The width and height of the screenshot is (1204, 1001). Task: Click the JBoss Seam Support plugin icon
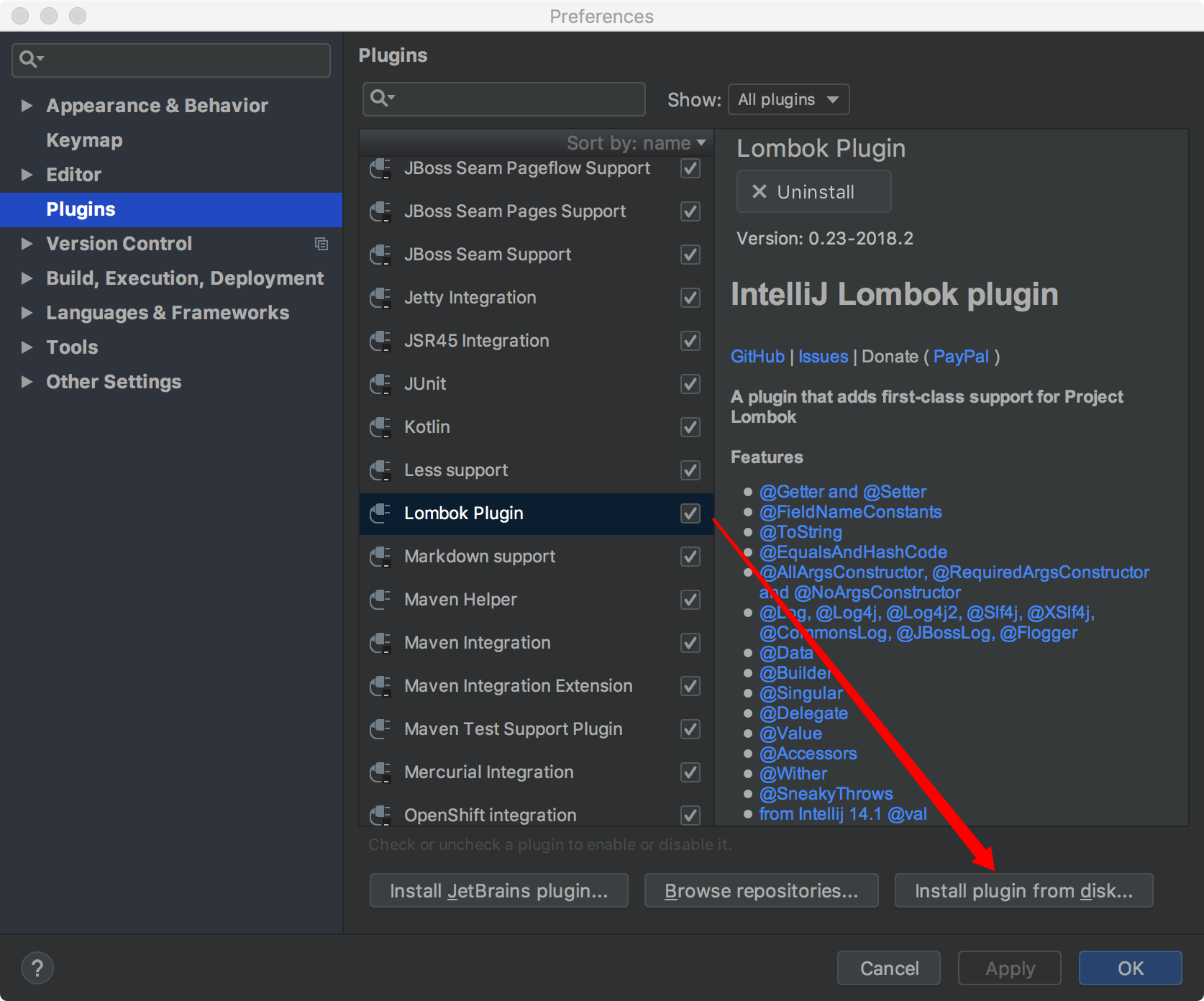(x=380, y=255)
